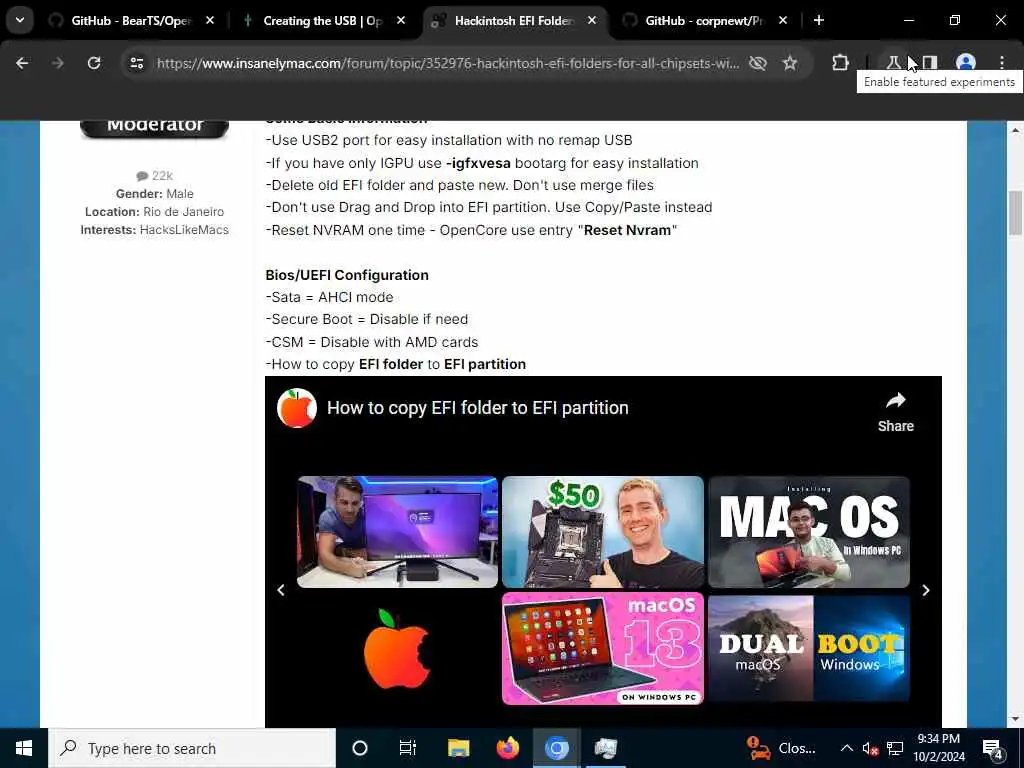Viewport: 1024px width, 768px height.
Task: Close the GitHub - corpnewt tab
Action: 783,21
